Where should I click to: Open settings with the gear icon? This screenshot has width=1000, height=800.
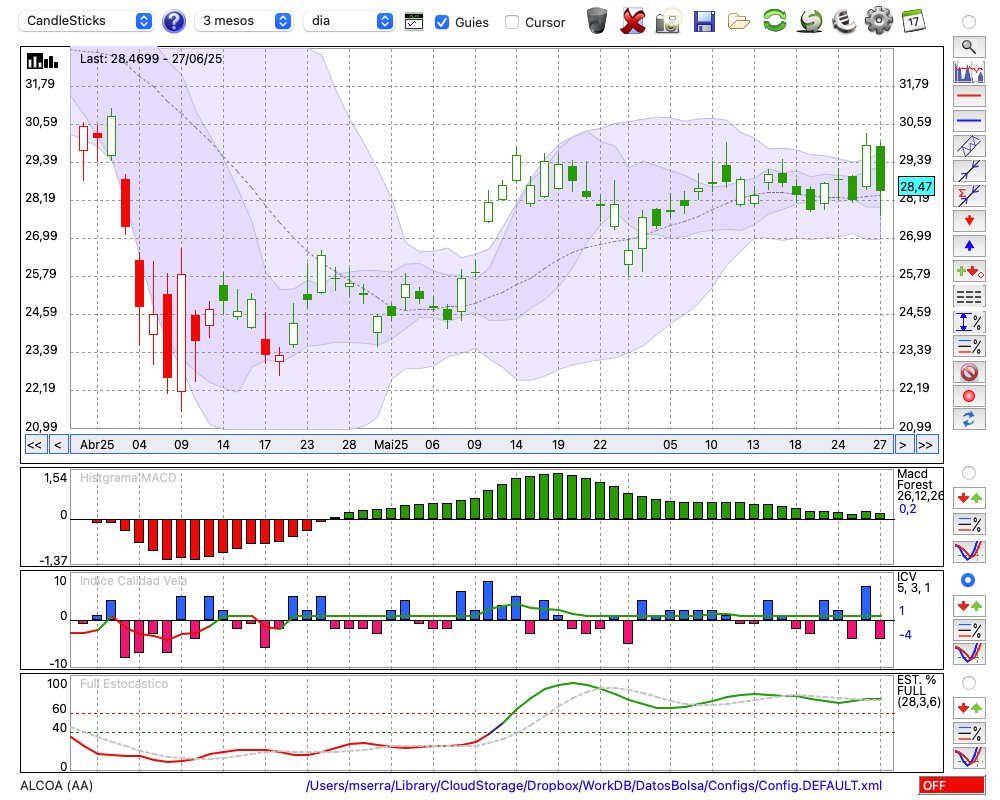[x=879, y=20]
